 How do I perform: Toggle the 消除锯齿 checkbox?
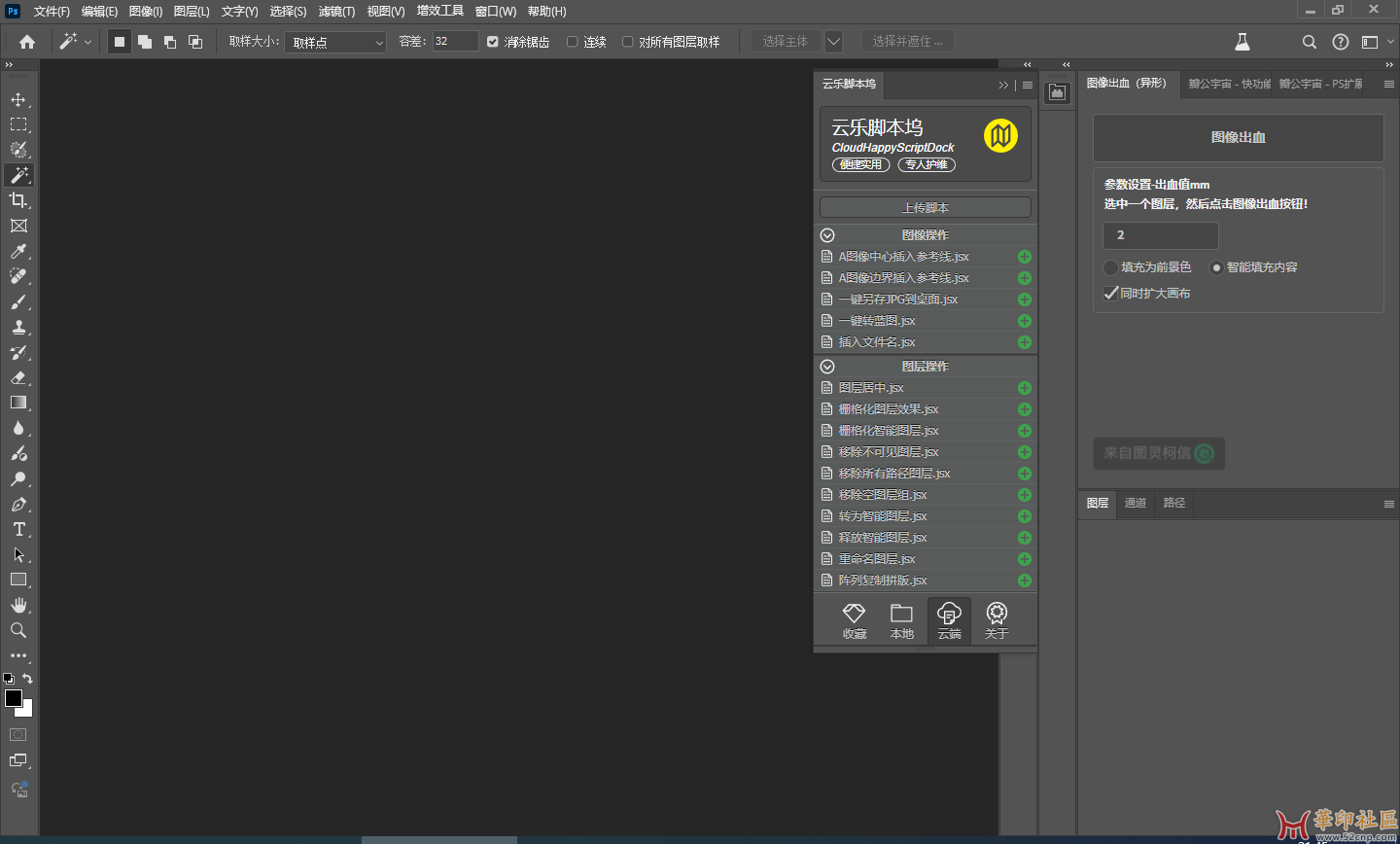coord(493,42)
